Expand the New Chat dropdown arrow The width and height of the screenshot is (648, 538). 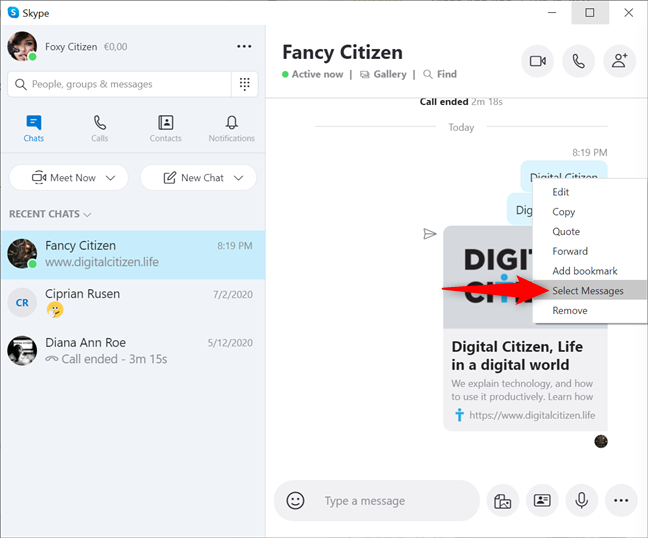click(x=238, y=178)
